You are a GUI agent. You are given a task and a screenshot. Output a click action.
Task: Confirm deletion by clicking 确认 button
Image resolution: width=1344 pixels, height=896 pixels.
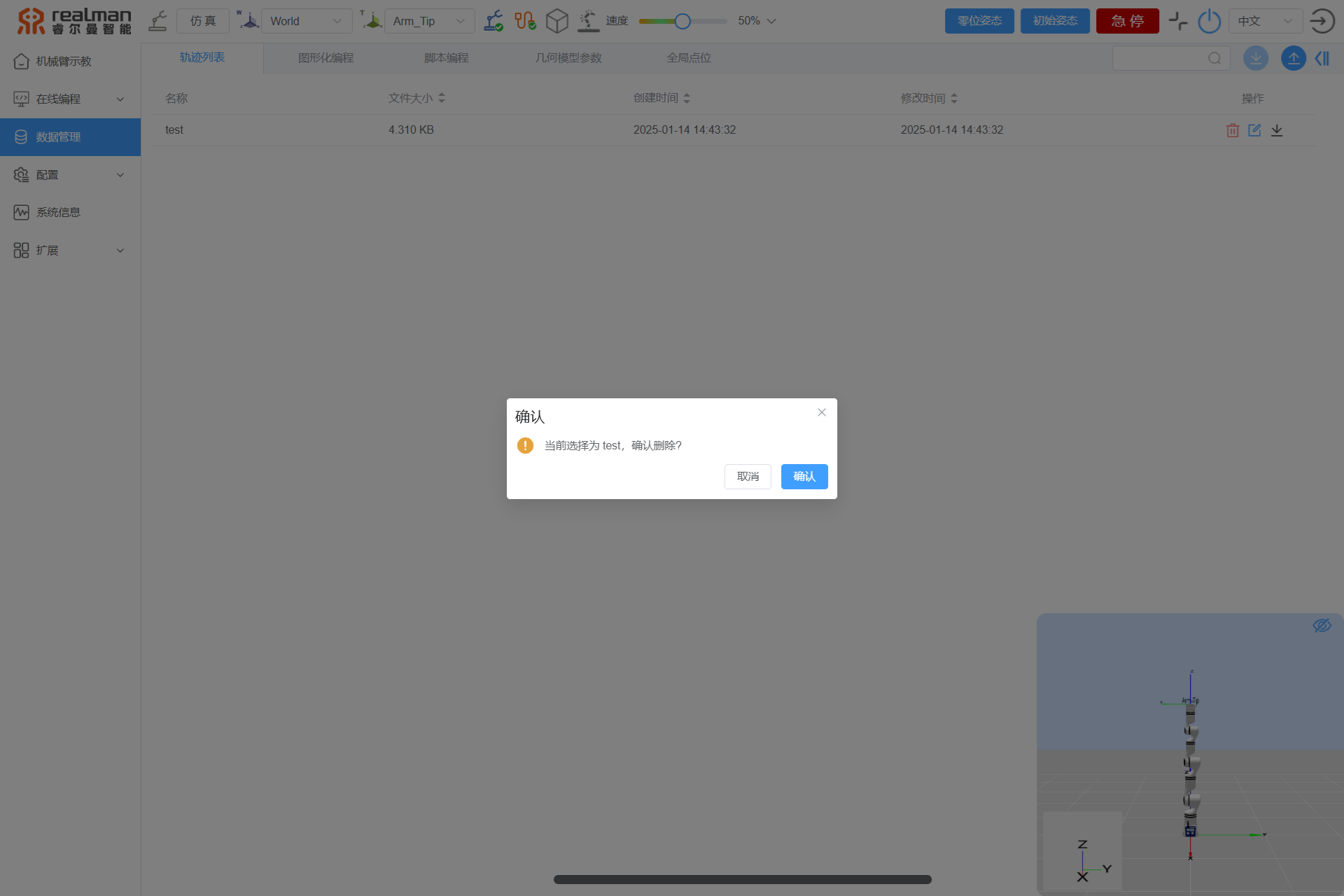(x=805, y=477)
